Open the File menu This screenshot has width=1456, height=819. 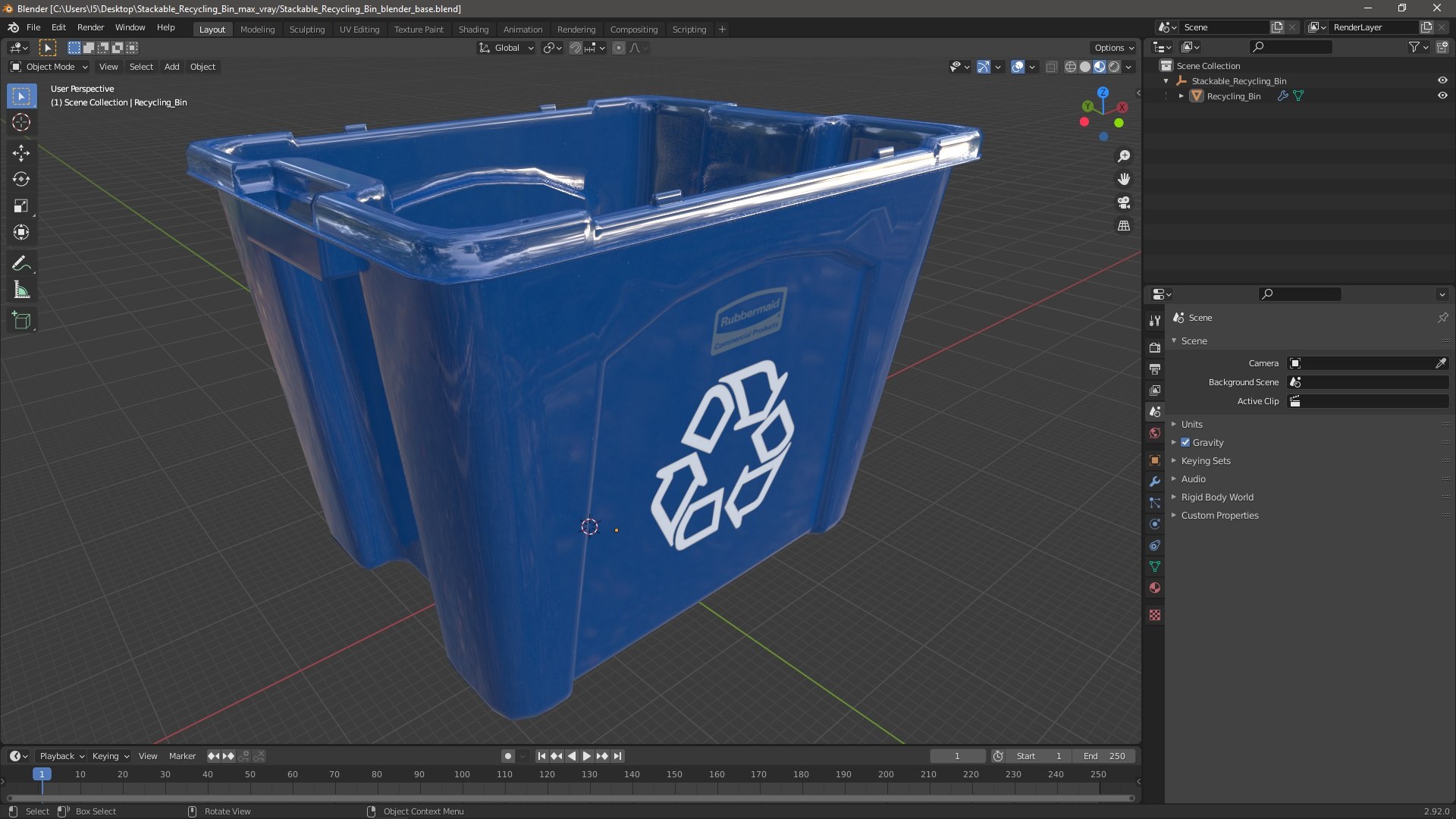[x=33, y=27]
